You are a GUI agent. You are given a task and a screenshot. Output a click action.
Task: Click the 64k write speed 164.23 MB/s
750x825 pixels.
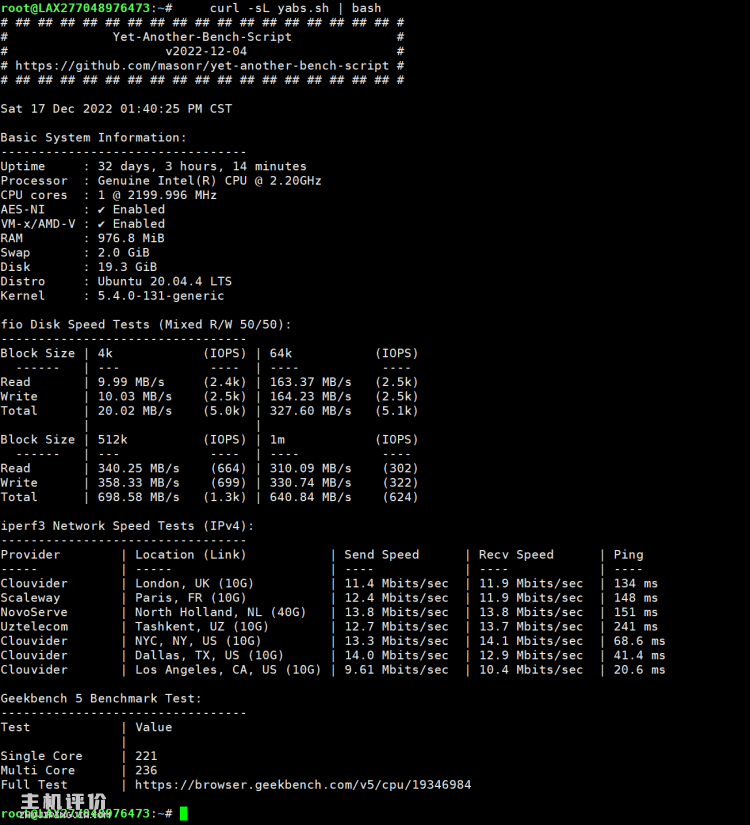coord(311,397)
